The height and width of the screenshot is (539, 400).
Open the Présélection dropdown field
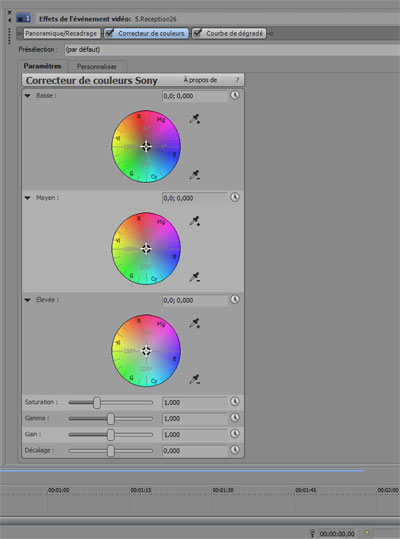tap(232, 50)
